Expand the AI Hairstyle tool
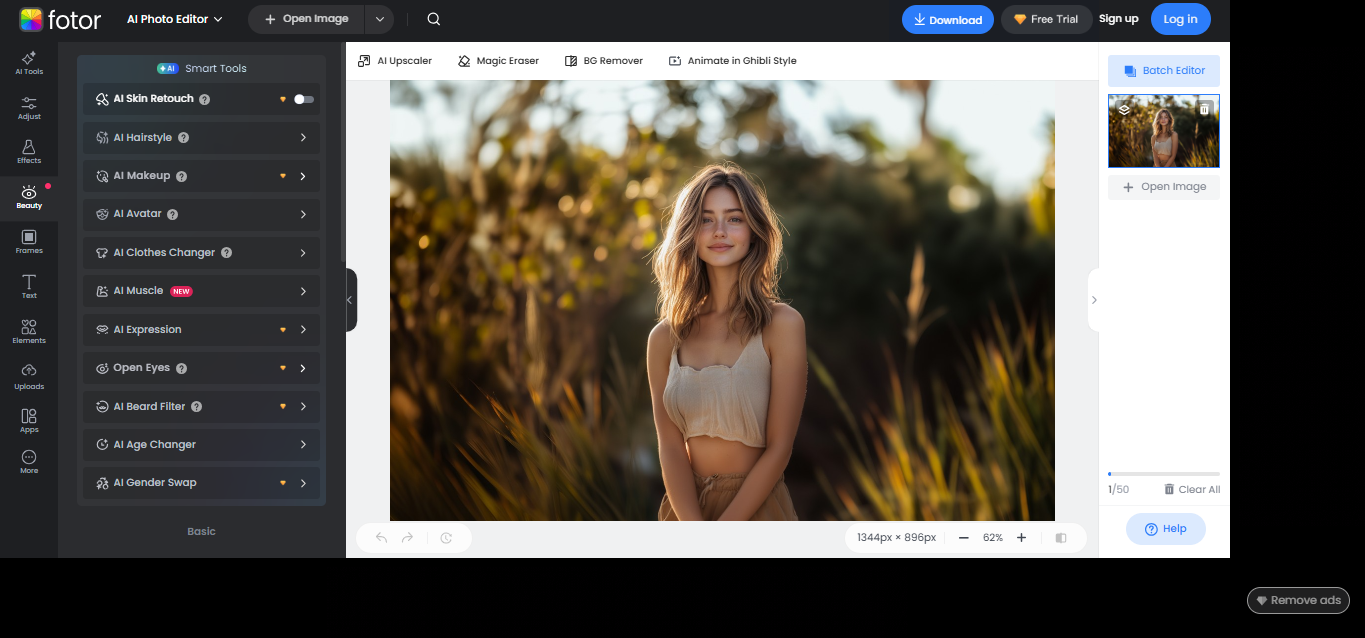 (303, 137)
